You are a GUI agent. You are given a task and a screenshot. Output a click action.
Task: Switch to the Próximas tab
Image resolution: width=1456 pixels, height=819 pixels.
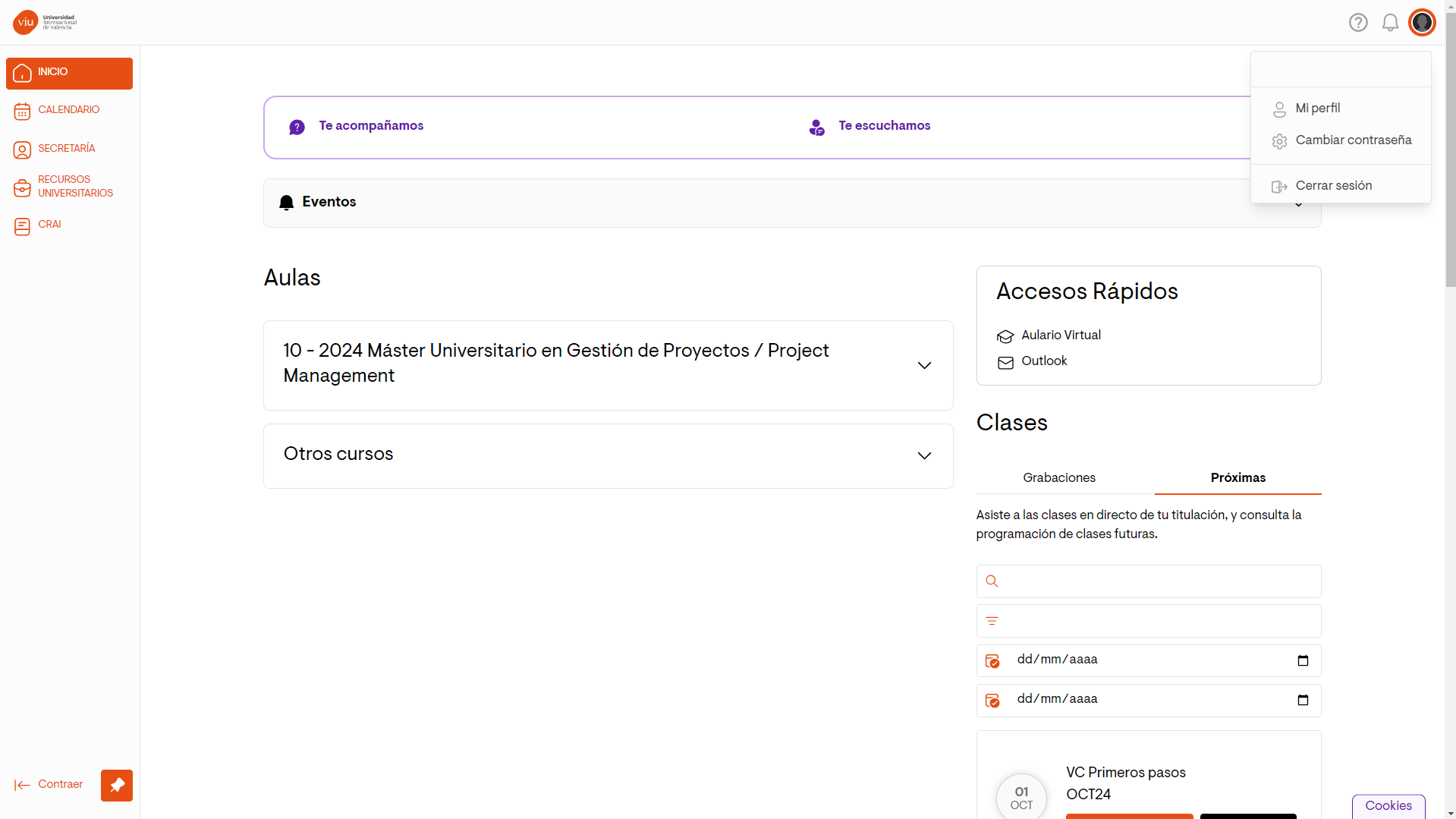click(x=1238, y=478)
